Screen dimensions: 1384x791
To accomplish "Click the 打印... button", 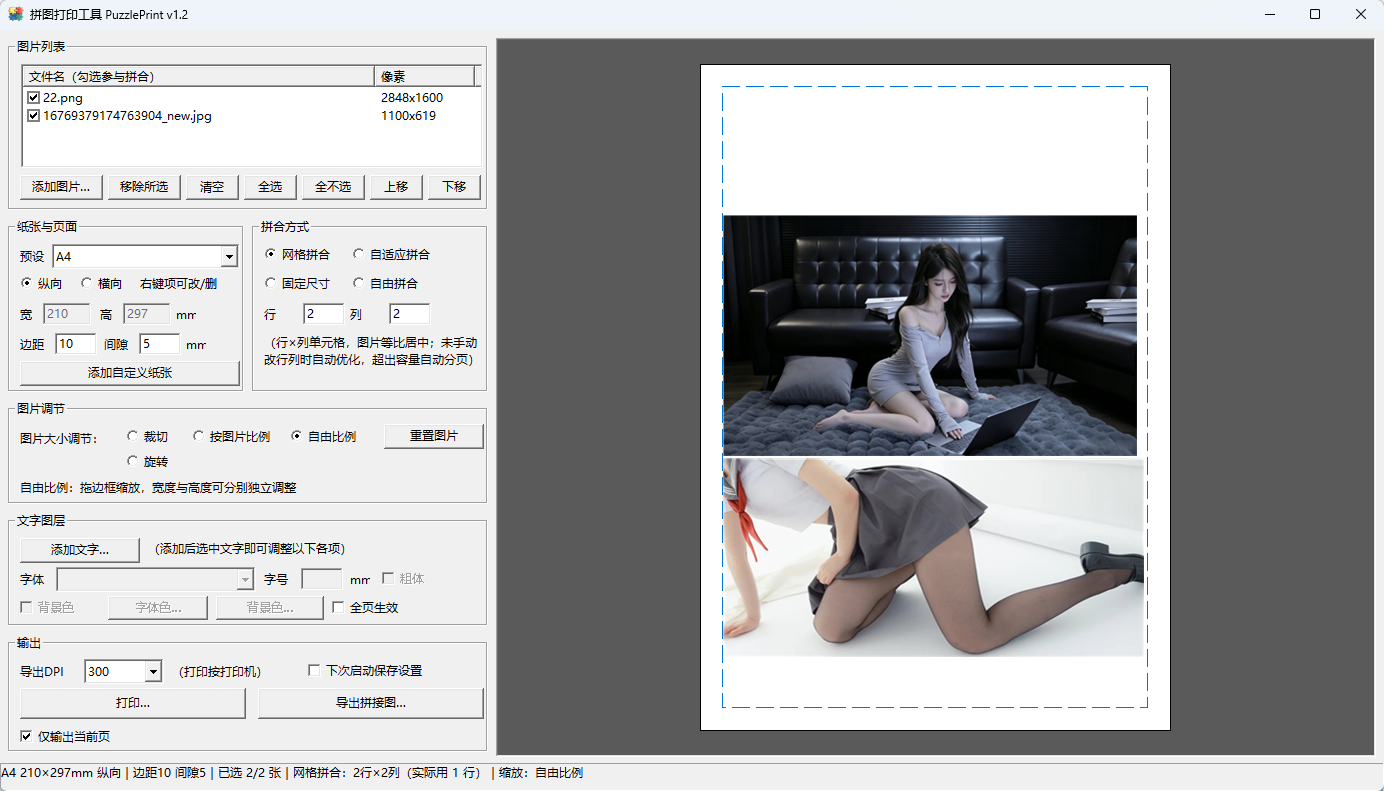I will tap(133, 703).
